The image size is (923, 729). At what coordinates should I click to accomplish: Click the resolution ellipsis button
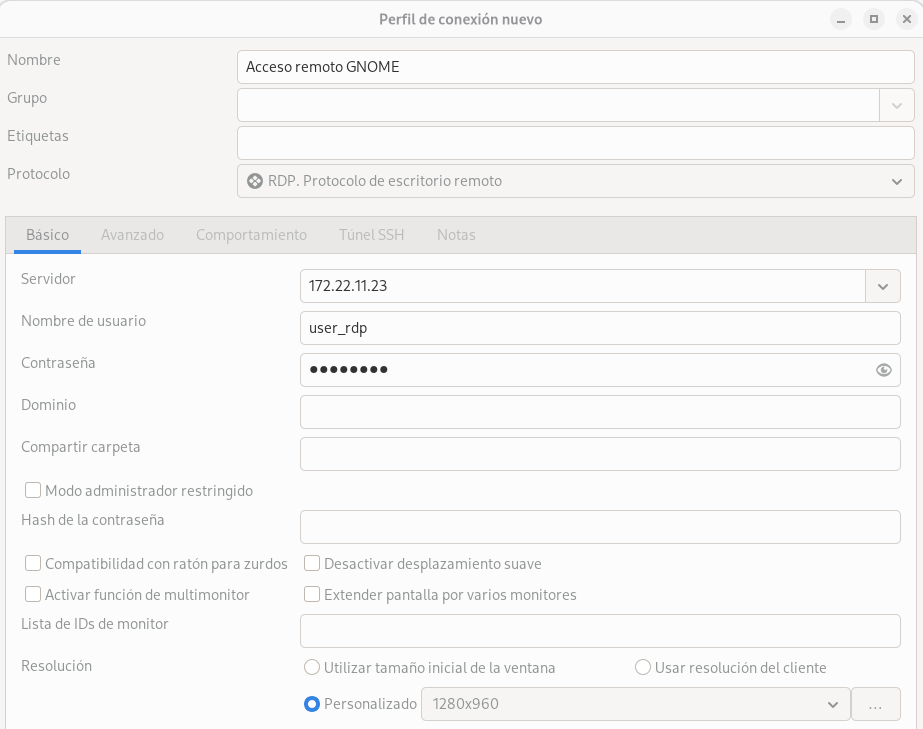876,704
